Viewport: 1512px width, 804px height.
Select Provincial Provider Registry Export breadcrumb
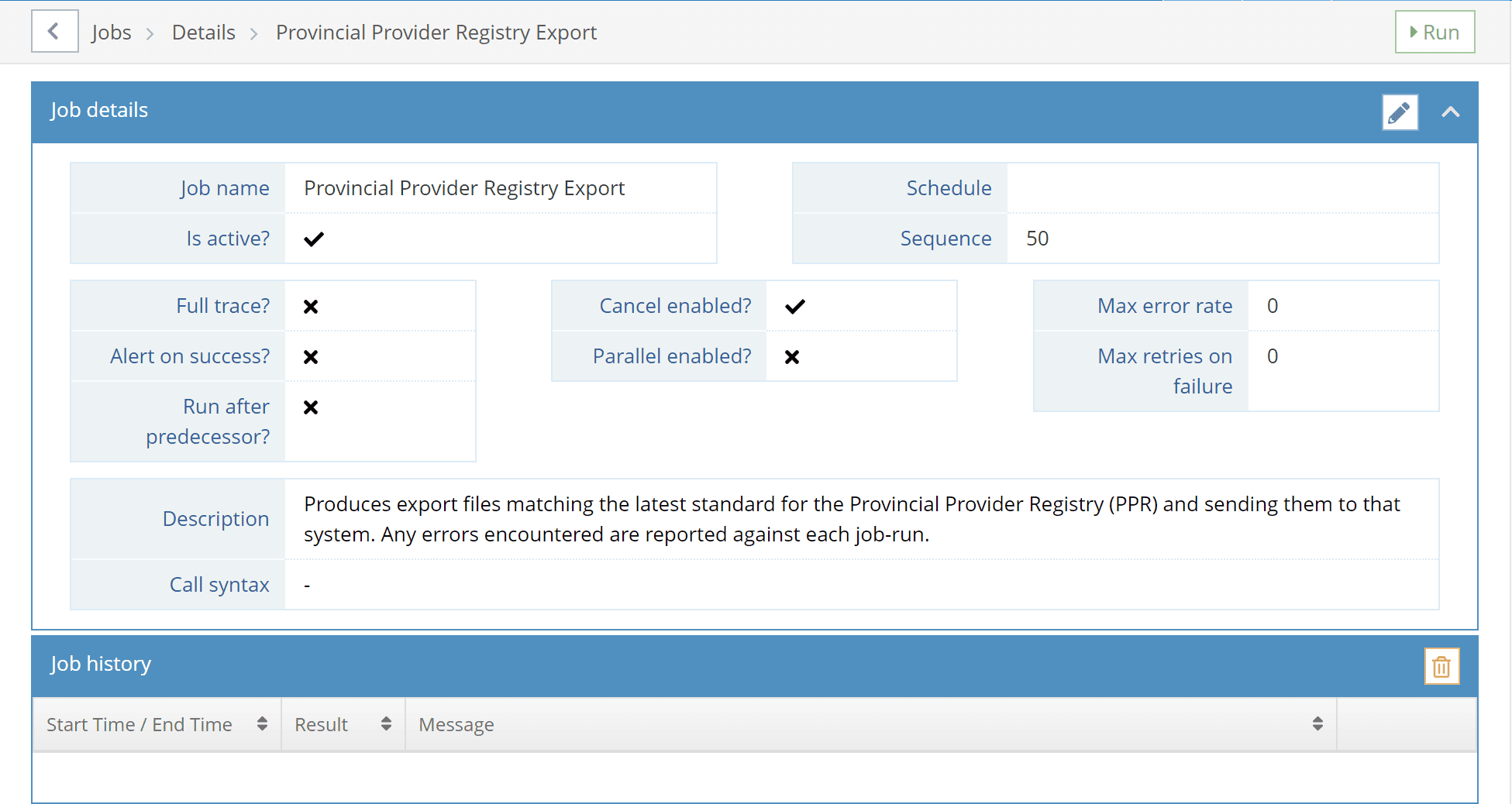click(436, 33)
